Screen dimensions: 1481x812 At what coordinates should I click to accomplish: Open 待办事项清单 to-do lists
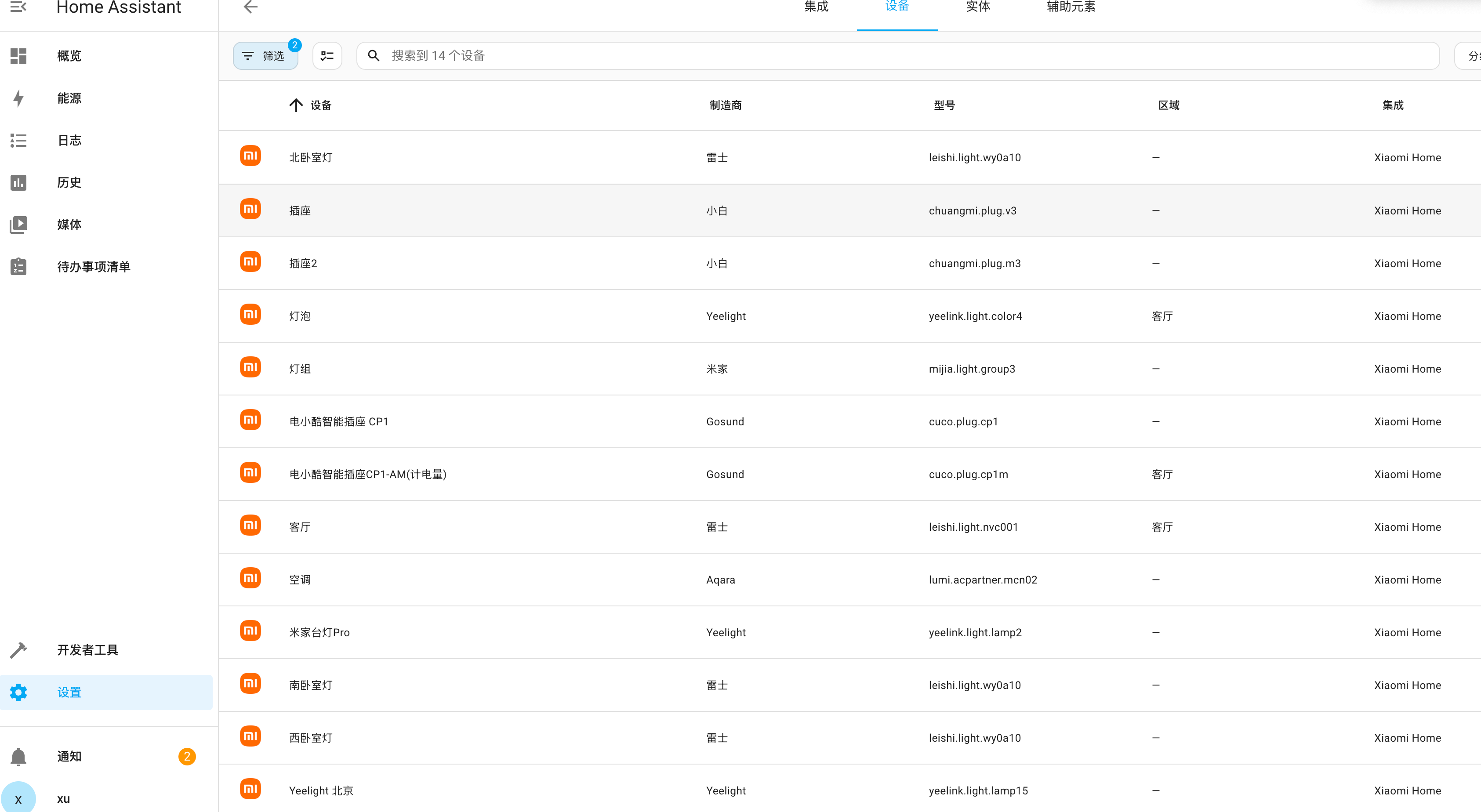point(93,267)
